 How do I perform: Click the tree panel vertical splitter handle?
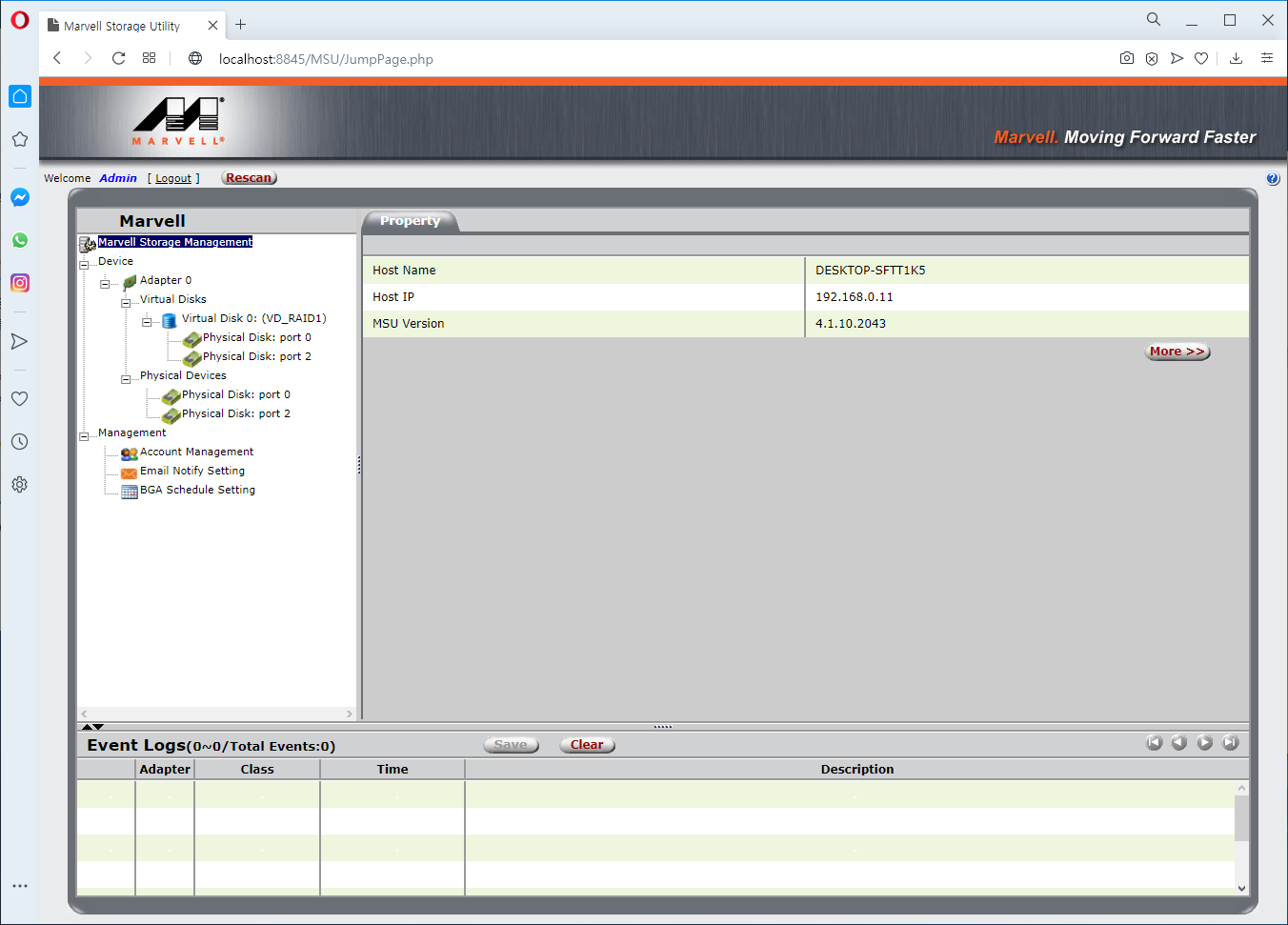coord(359,465)
